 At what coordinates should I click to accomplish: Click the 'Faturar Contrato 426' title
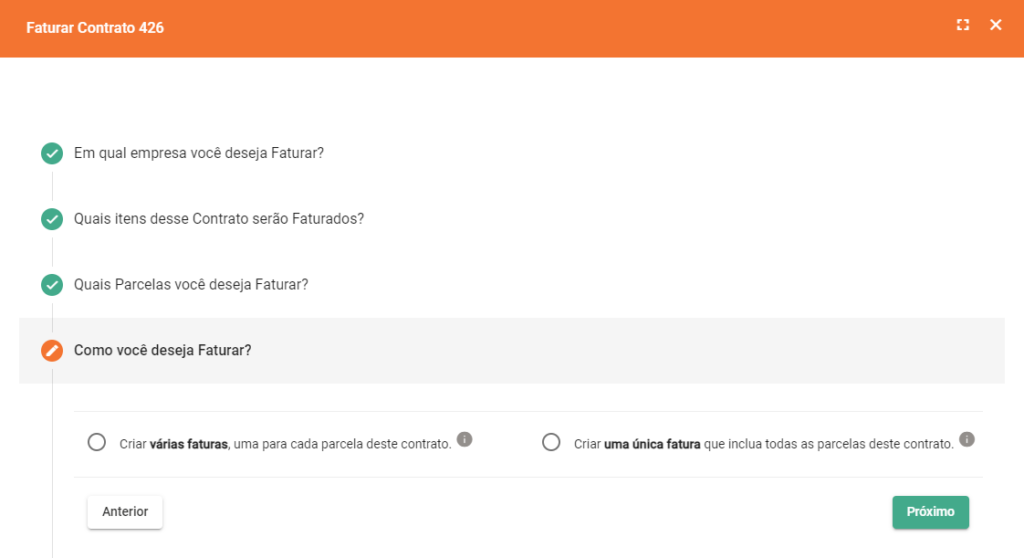point(95,28)
